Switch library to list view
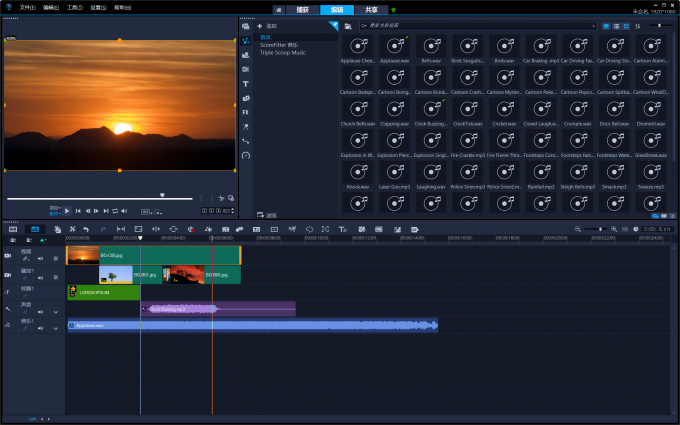 click(616, 26)
